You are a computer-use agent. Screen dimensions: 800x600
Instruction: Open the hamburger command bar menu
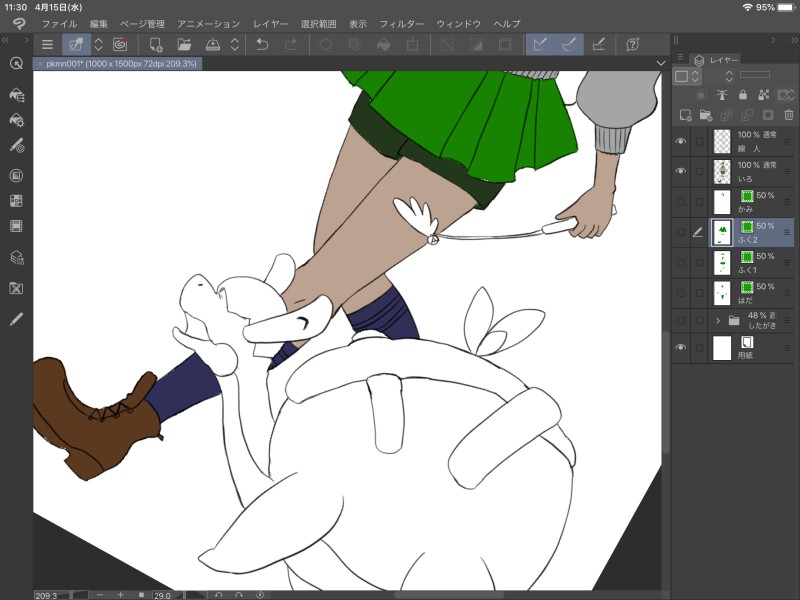tap(47, 45)
